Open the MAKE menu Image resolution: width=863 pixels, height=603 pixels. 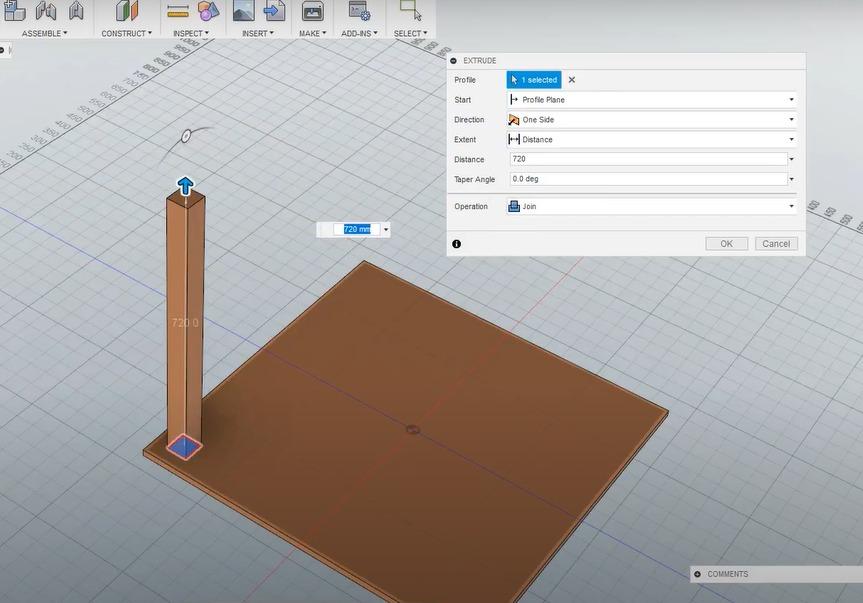click(313, 34)
